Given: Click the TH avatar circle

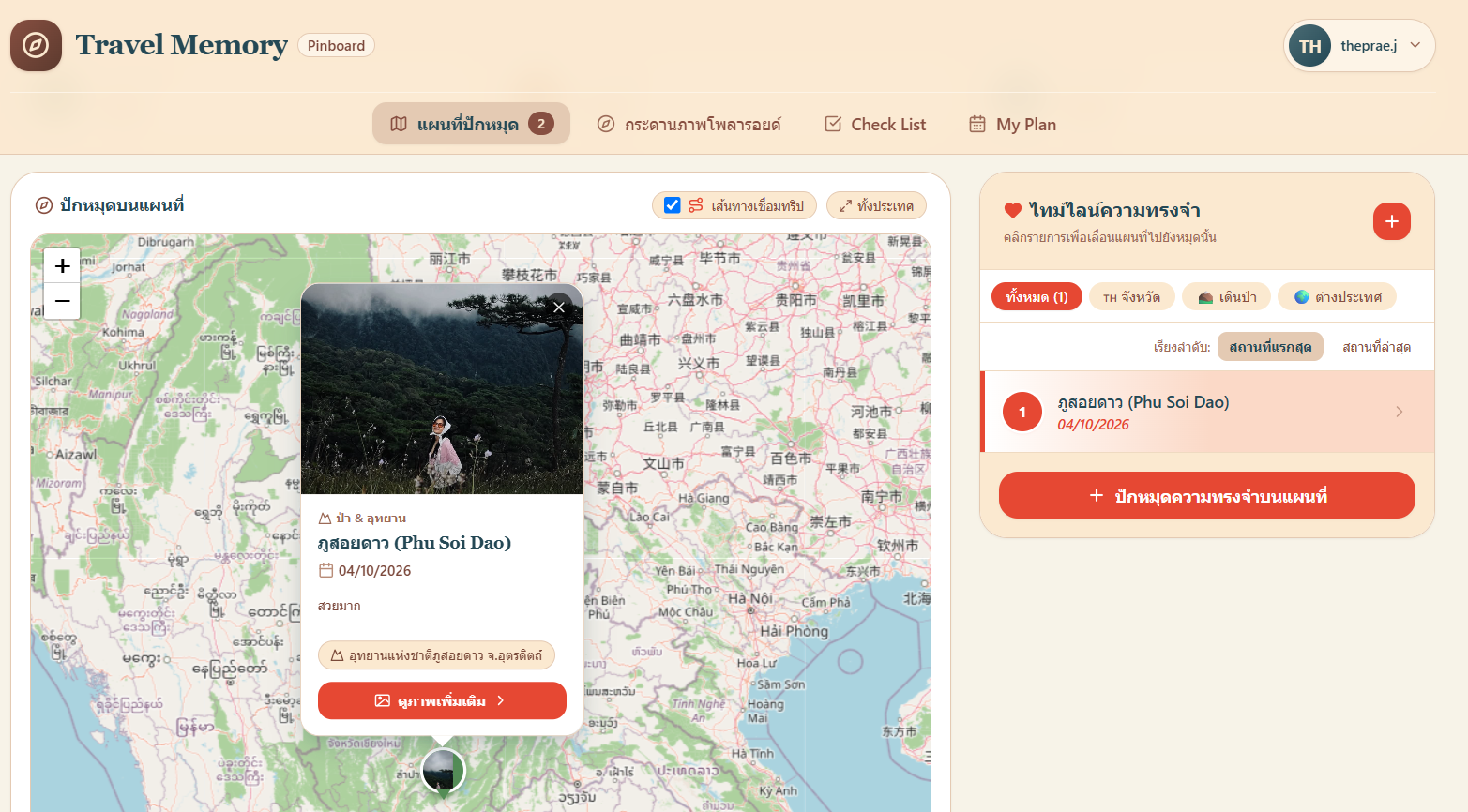Looking at the screenshot, I should (x=1309, y=46).
